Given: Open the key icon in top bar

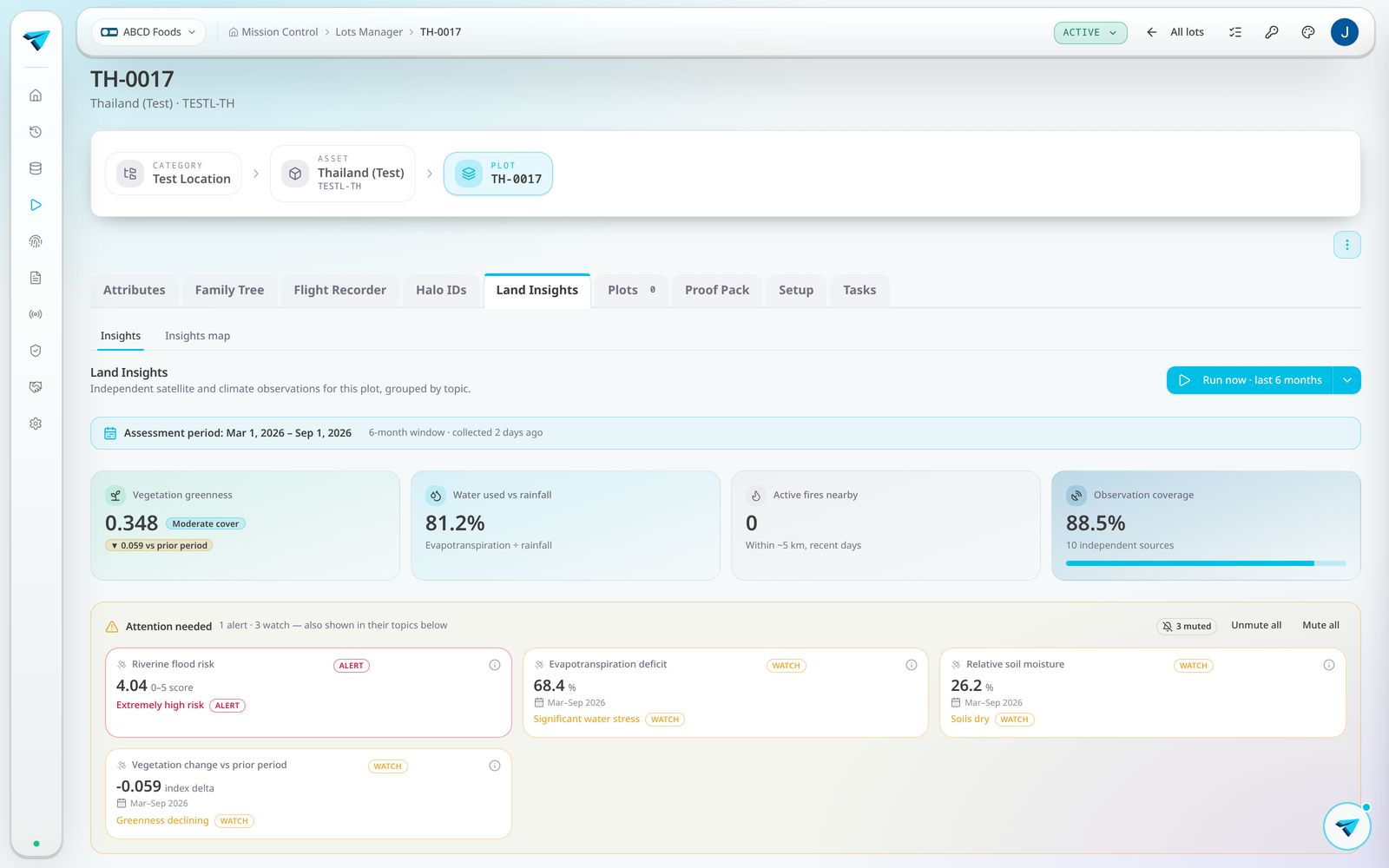Looking at the screenshot, I should click(1272, 32).
